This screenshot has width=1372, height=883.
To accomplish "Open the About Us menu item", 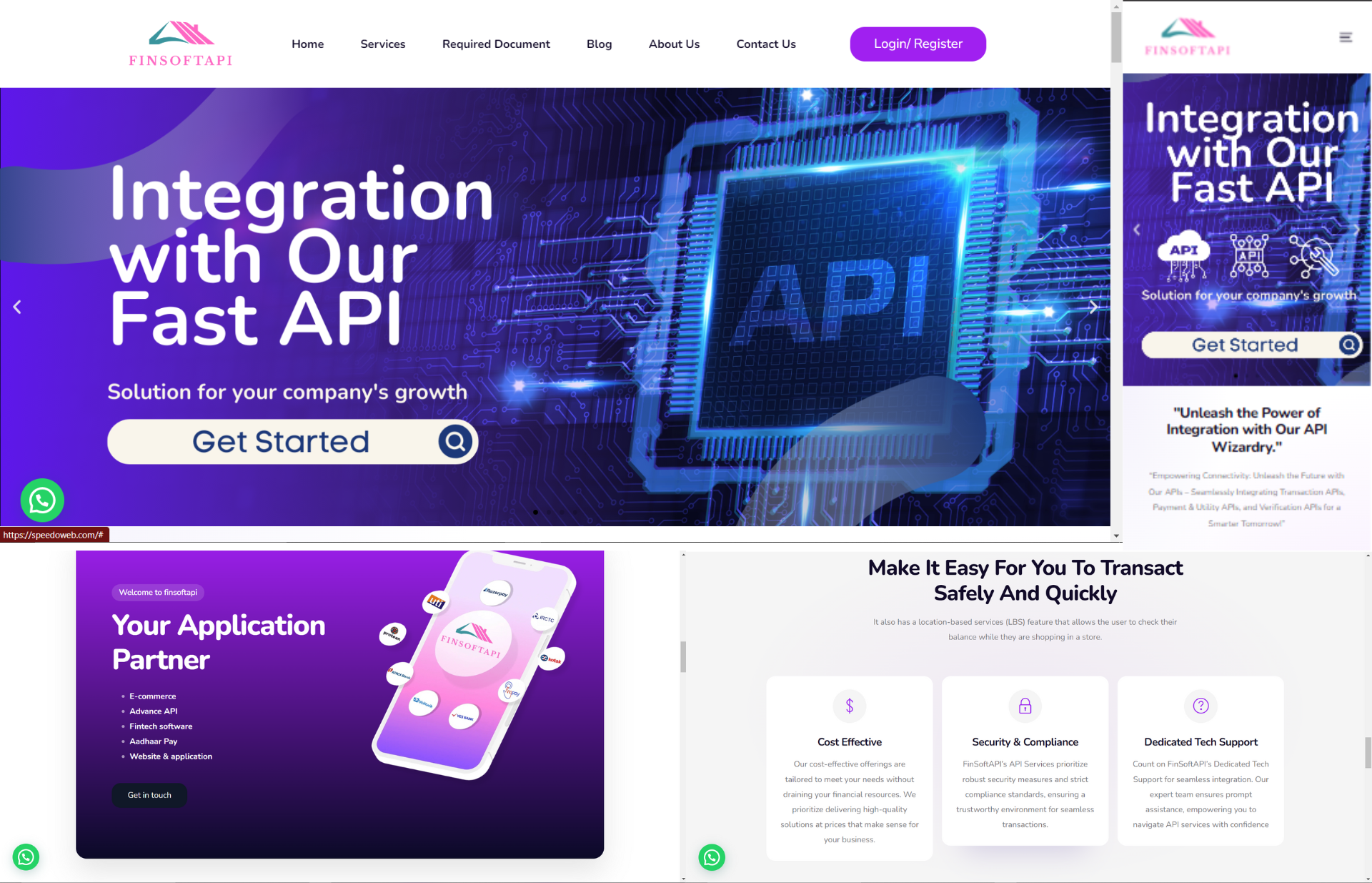I will click(674, 44).
